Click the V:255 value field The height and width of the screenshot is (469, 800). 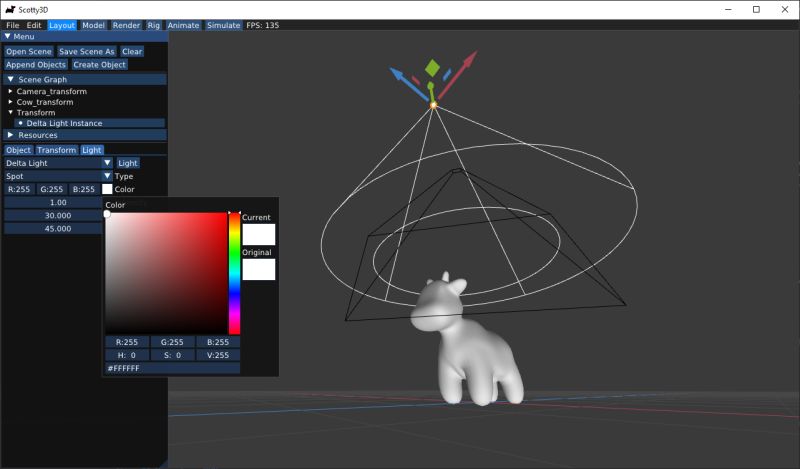tap(218, 355)
